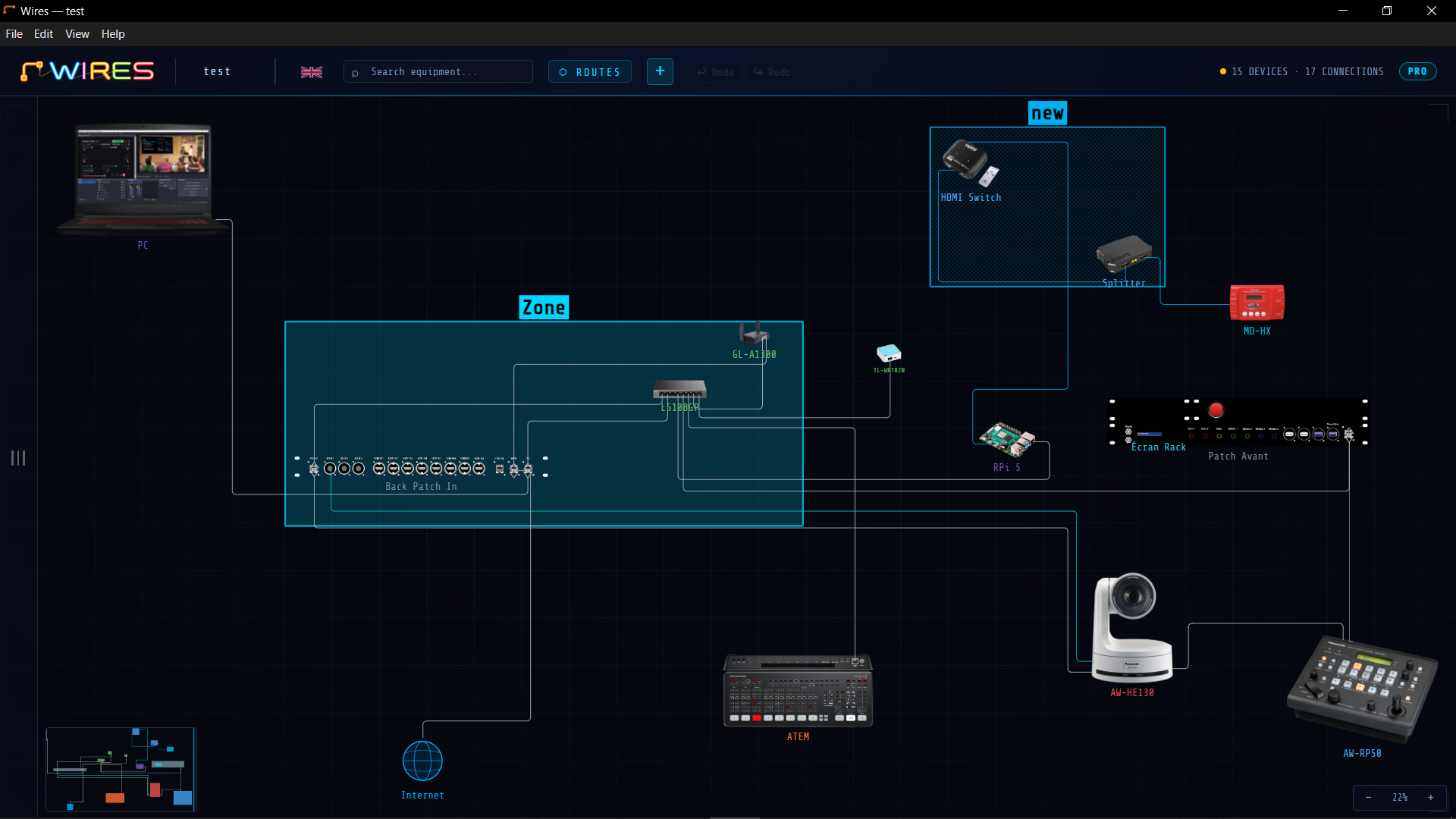Open the ROUTES panel
Image resolution: width=1456 pixels, height=819 pixels.
tap(590, 72)
